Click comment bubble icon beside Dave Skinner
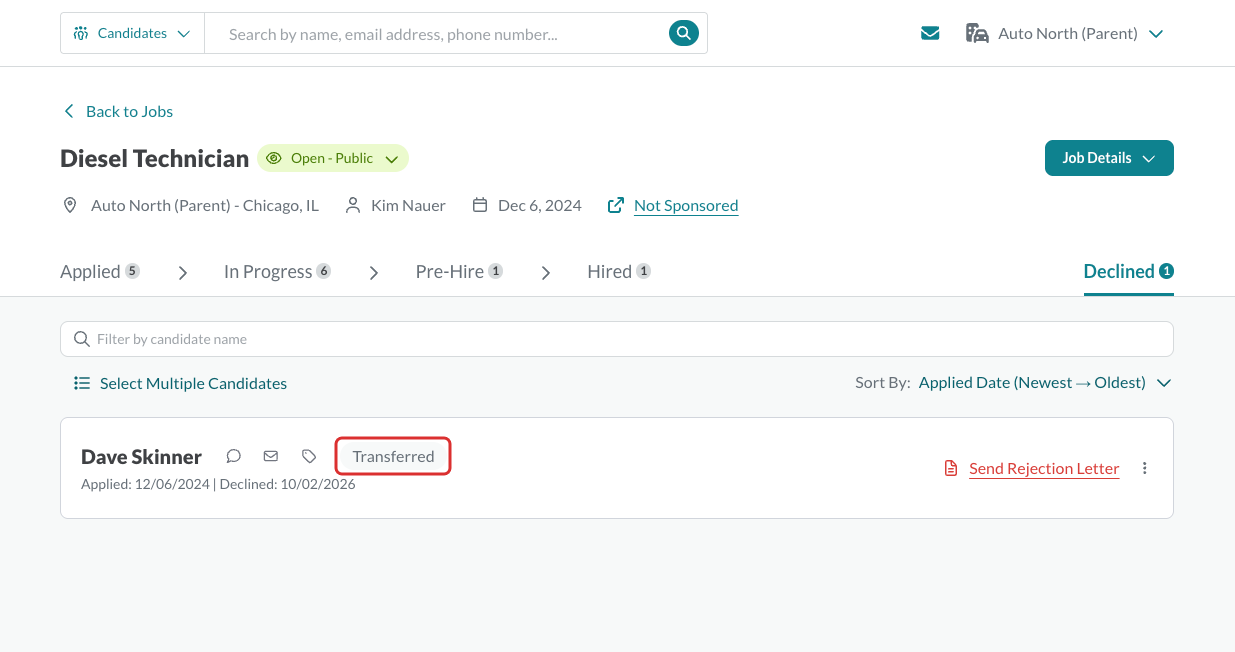 (x=234, y=456)
